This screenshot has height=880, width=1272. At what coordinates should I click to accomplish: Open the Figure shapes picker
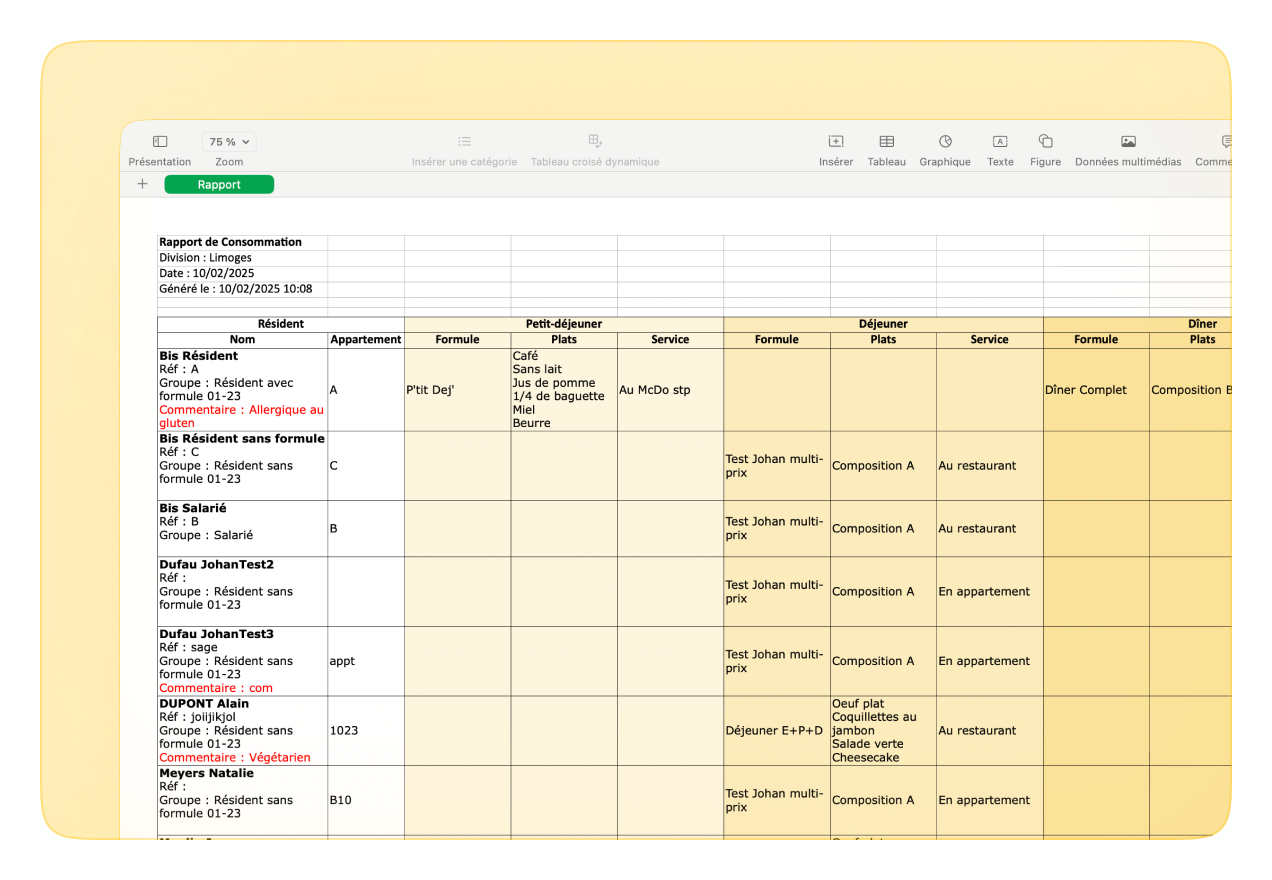[x=1045, y=142]
